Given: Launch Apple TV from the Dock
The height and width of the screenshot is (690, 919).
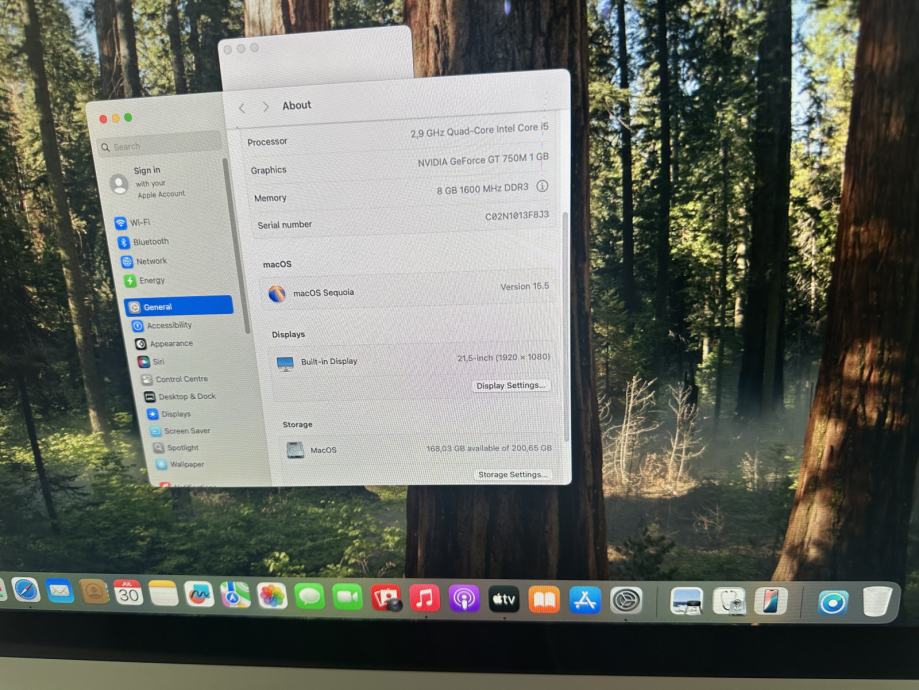Looking at the screenshot, I should click(504, 600).
